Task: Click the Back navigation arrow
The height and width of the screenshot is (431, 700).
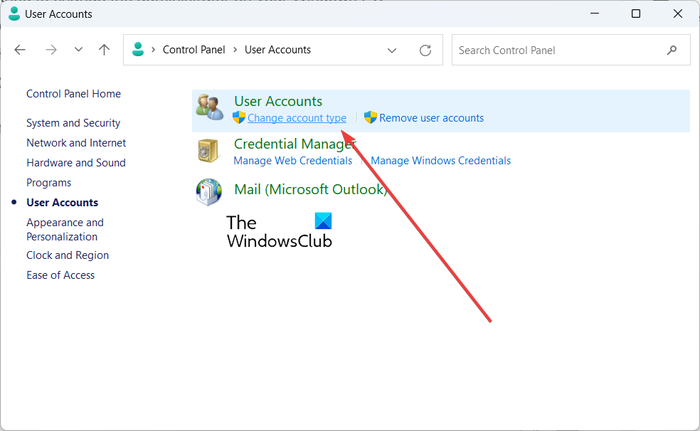Action: (20, 50)
